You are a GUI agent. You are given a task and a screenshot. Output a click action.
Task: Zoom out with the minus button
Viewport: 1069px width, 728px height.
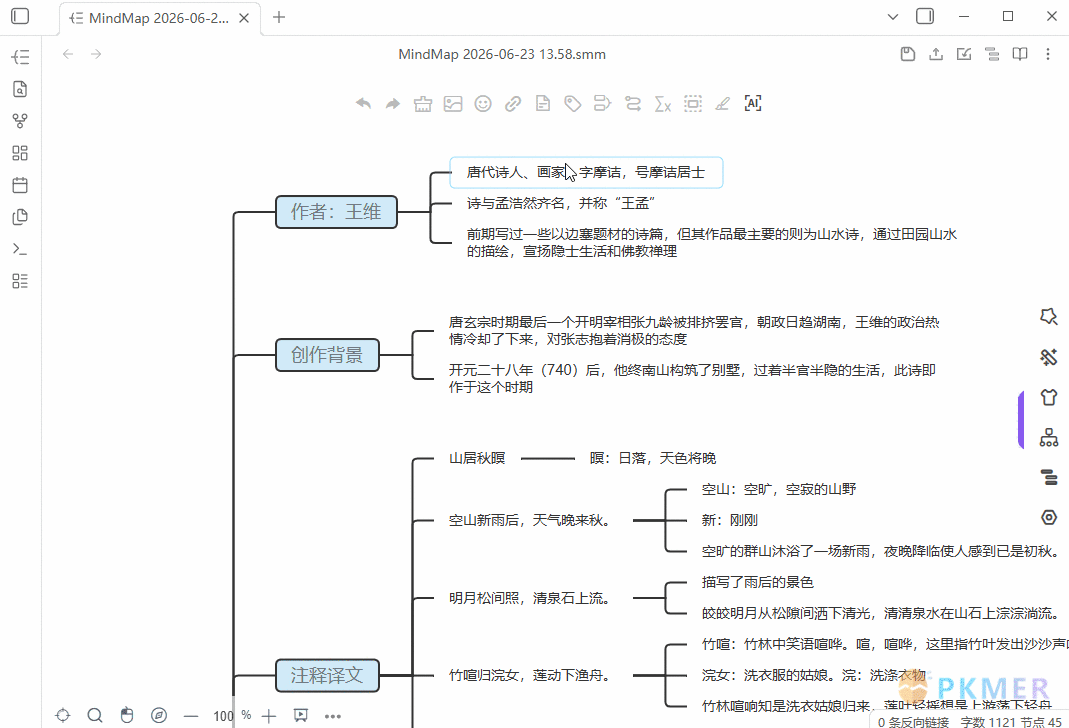191,716
